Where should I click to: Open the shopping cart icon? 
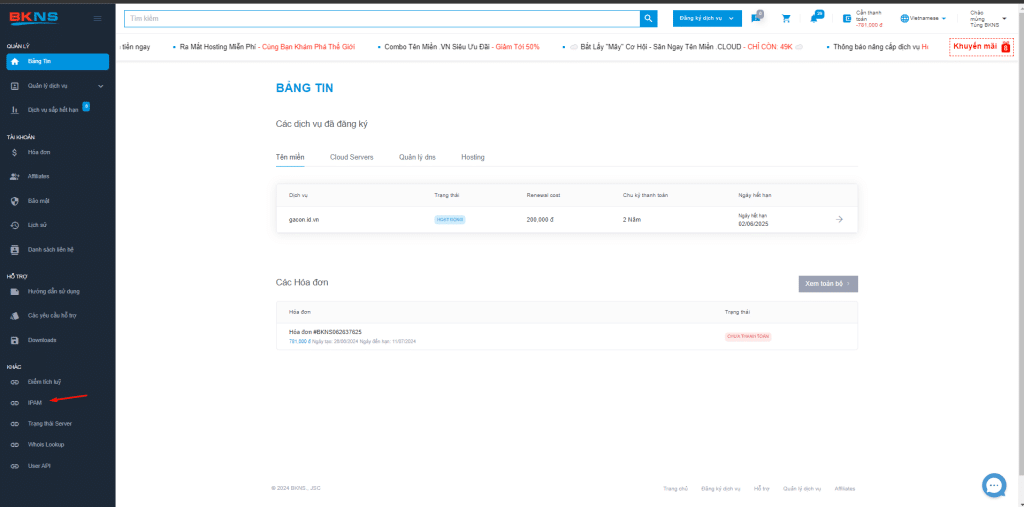(x=786, y=19)
